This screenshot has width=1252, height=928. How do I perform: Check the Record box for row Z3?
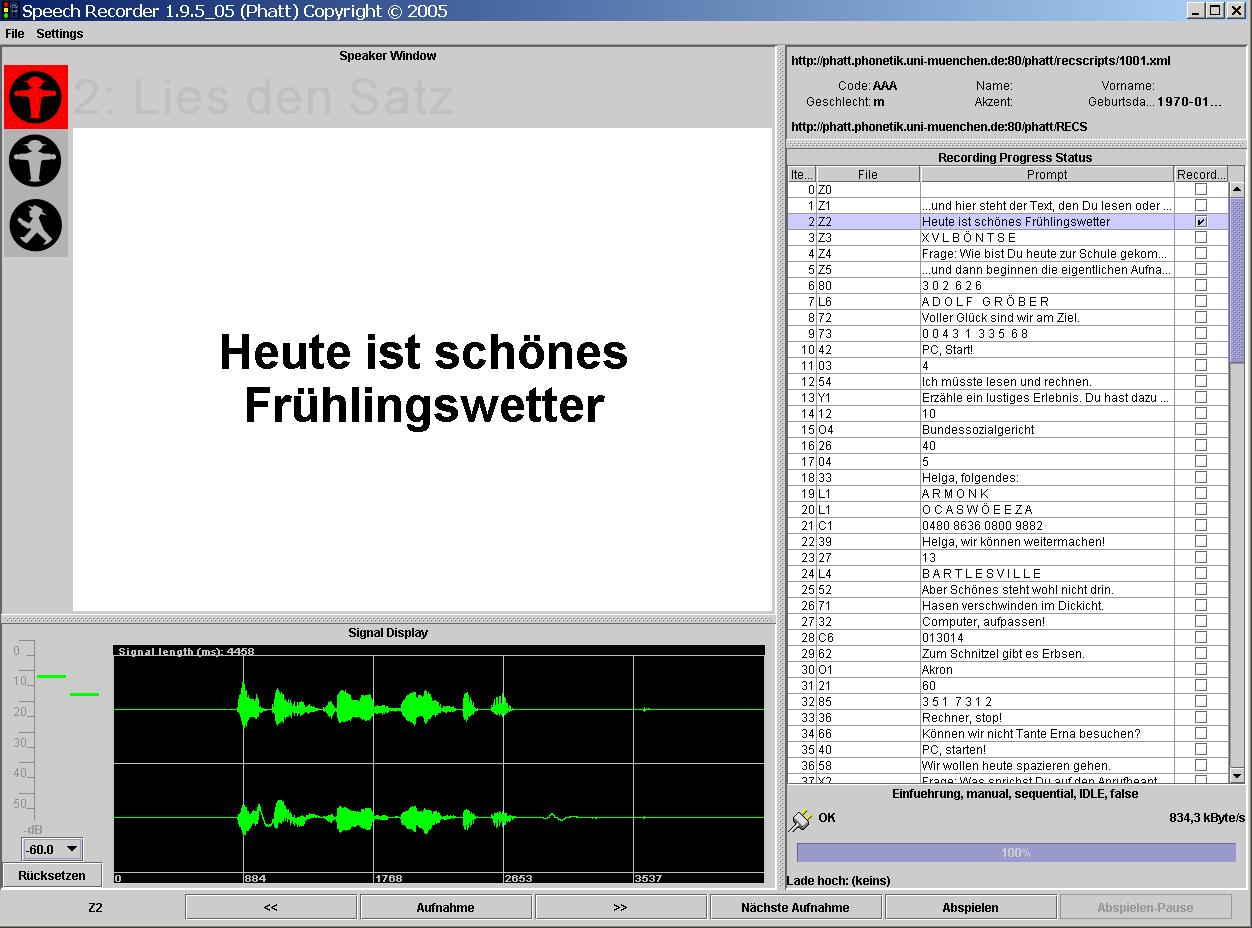click(1201, 238)
